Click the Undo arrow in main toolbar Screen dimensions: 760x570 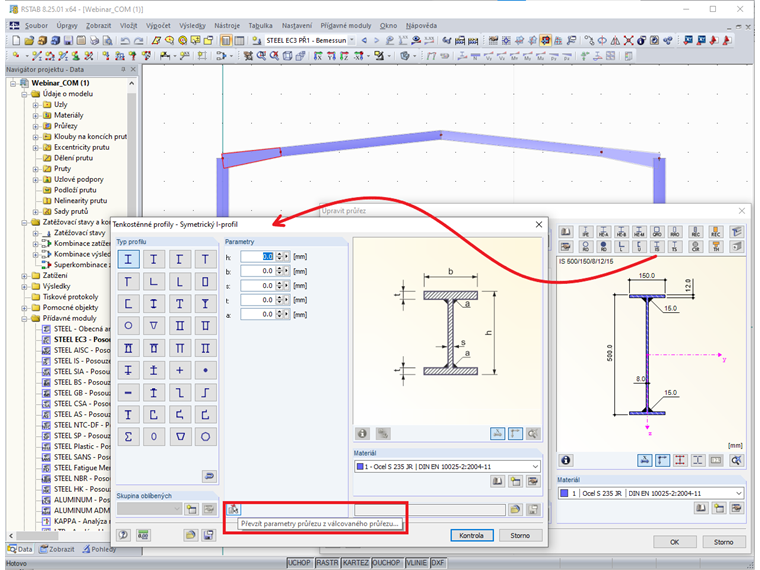point(125,41)
